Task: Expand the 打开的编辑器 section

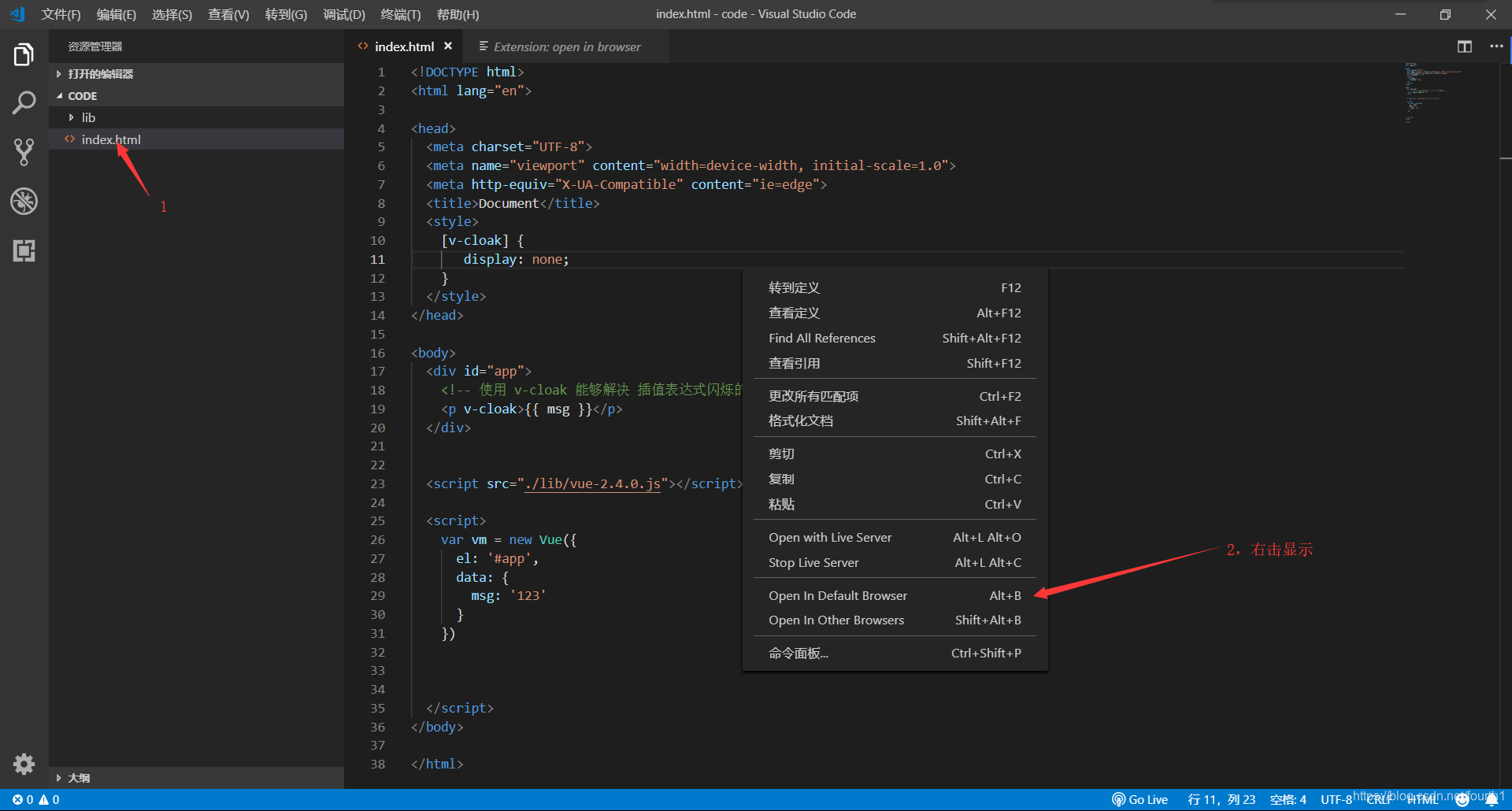Action: pos(197,74)
